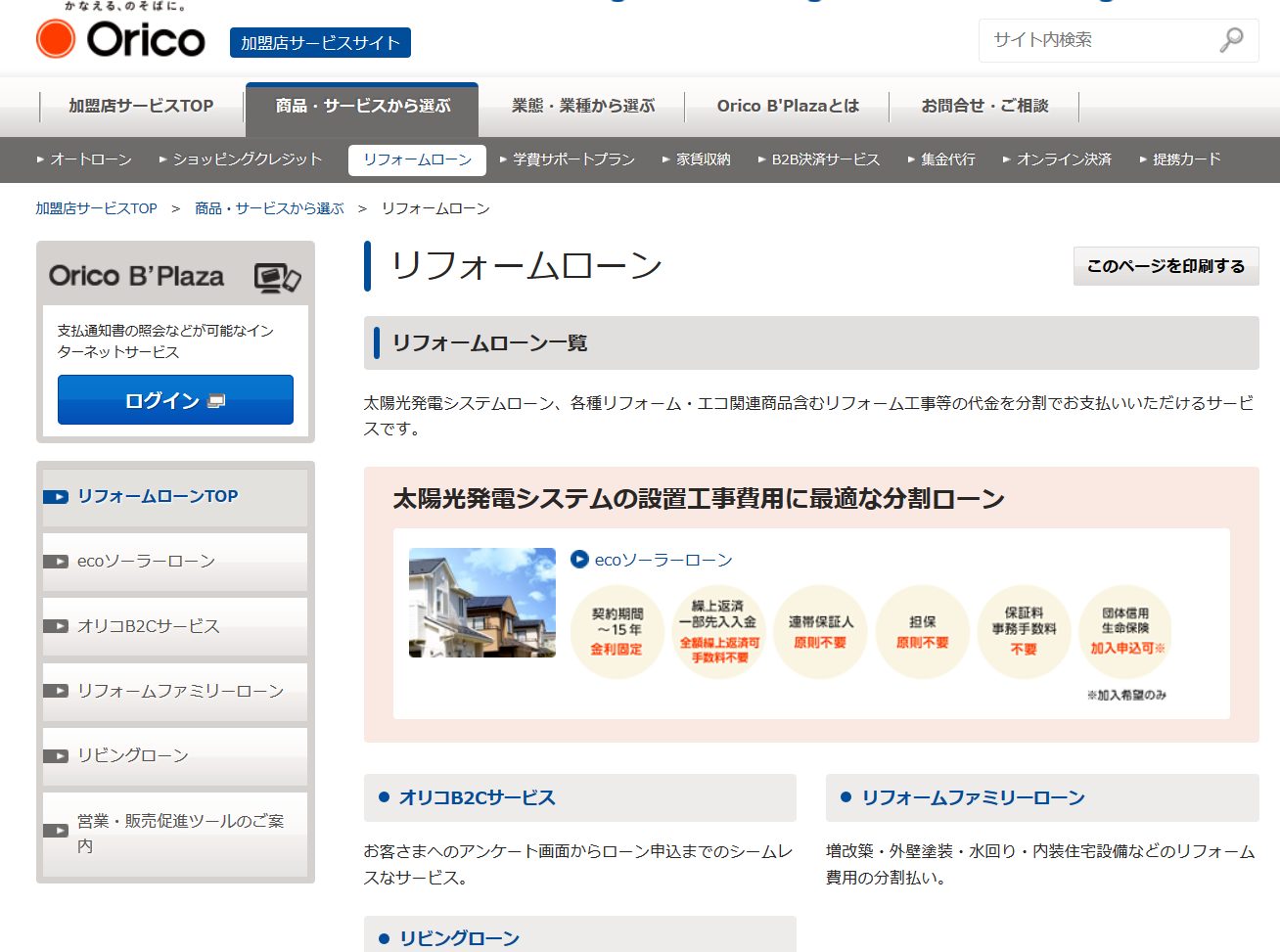Click the Orico logo
This screenshot has height=952, width=1280.
pyautogui.click(x=120, y=39)
